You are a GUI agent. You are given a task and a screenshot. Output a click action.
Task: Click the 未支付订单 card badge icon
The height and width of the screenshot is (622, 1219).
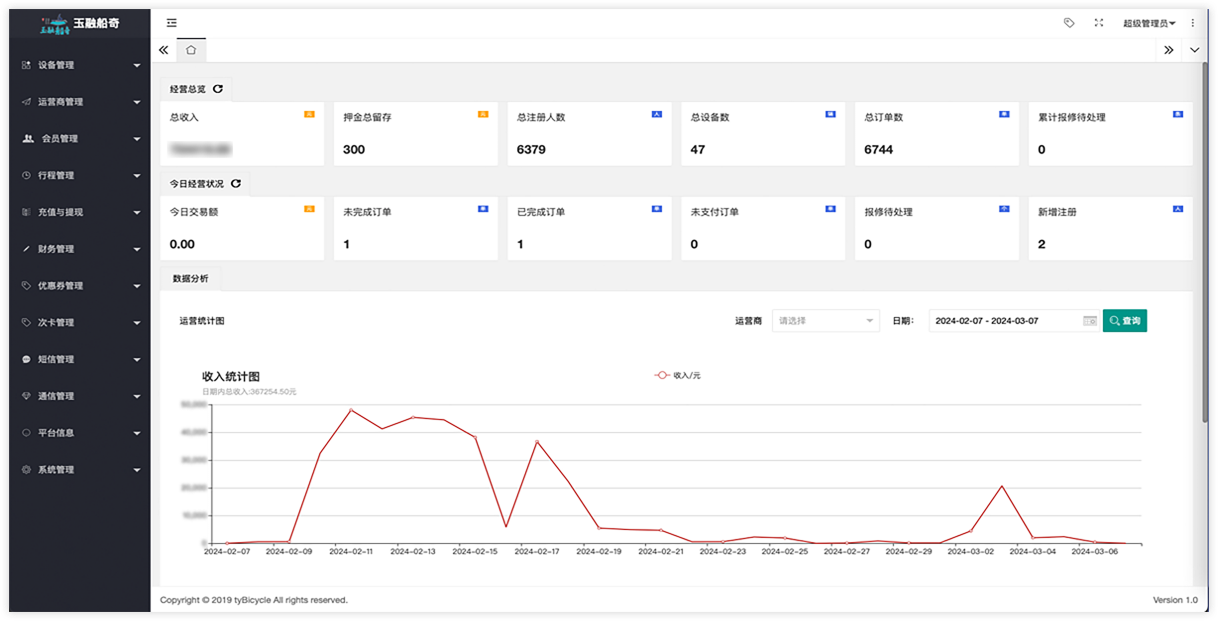[830, 209]
